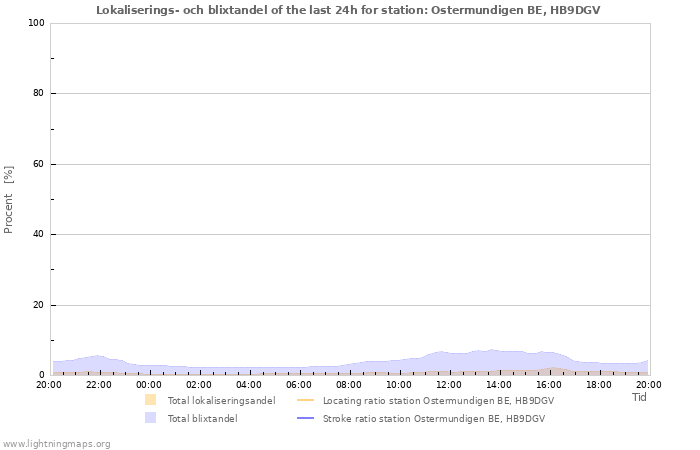Click 'Stroke ratio station Ostermundigen BE, HB9DGV' label
The height and width of the screenshot is (450, 700).
pyautogui.click(x=434, y=418)
